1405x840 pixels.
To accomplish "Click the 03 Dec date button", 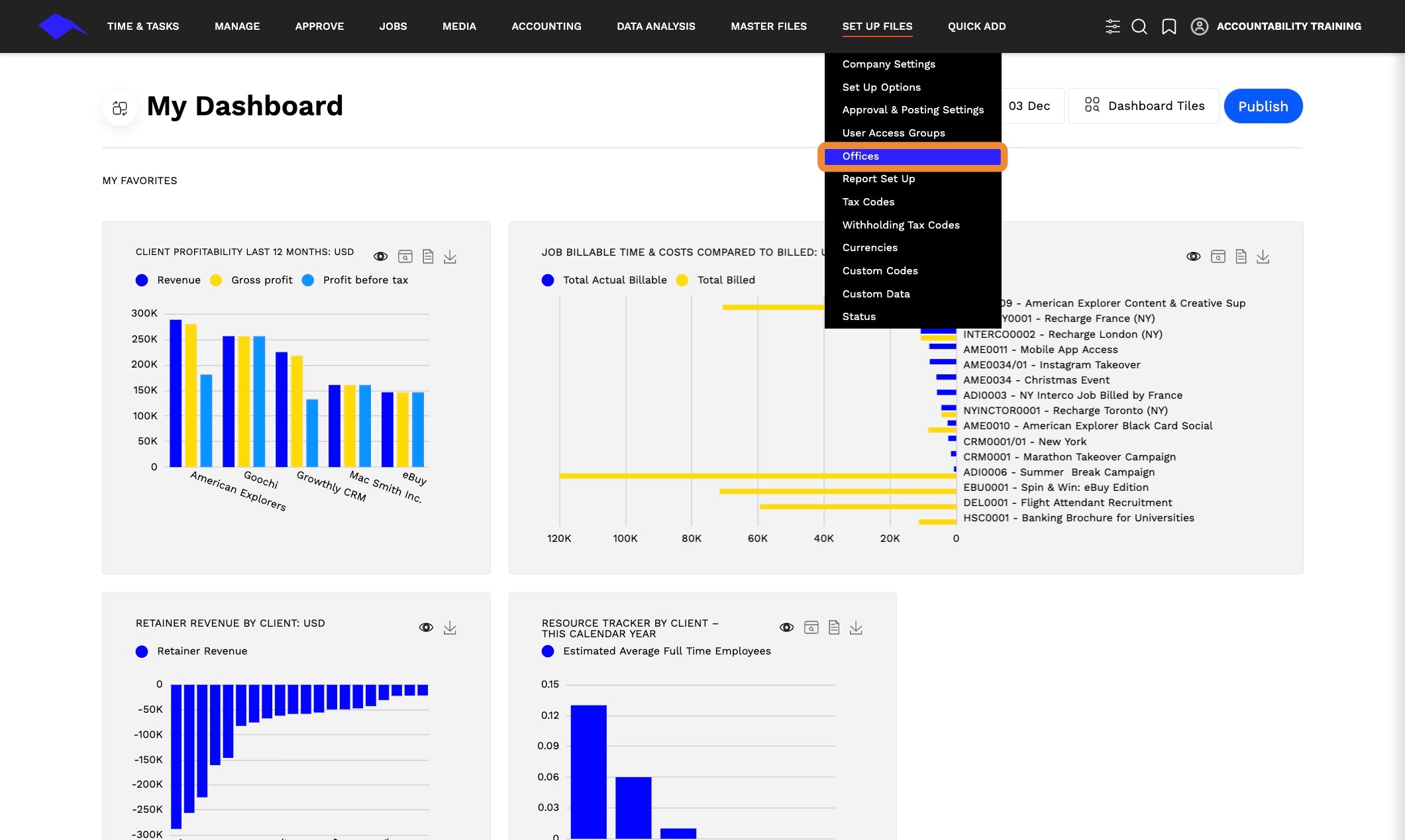I will tap(1029, 106).
